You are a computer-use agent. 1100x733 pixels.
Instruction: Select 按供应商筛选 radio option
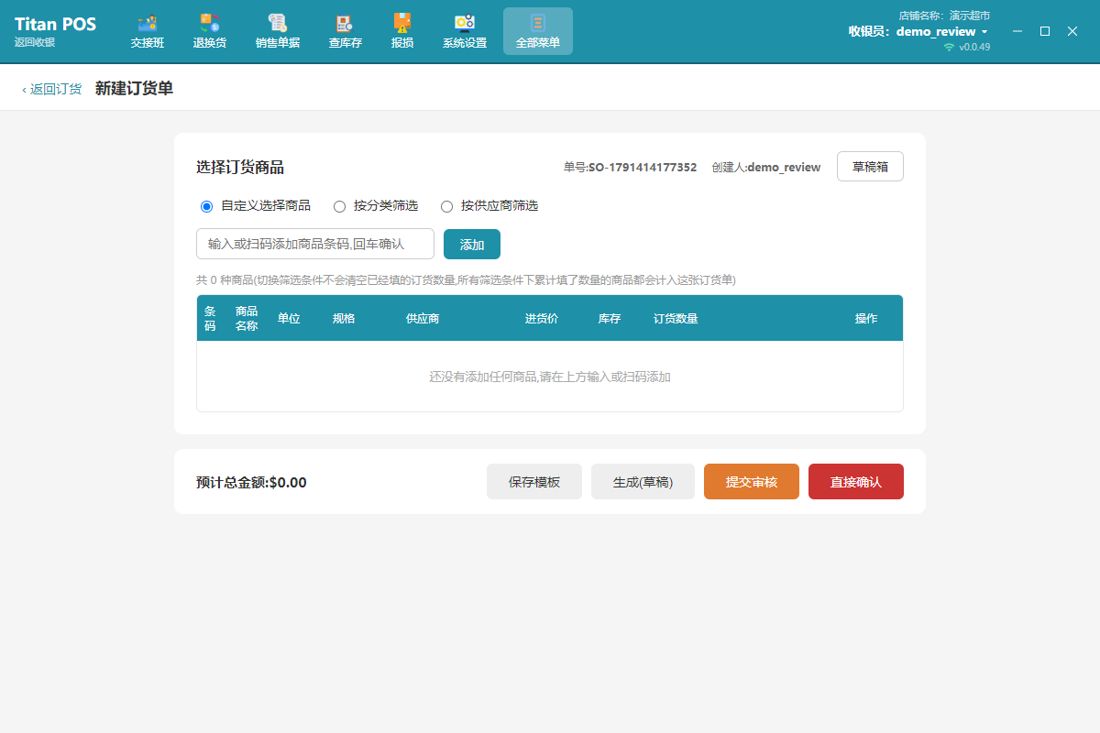pyautogui.click(x=447, y=206)
